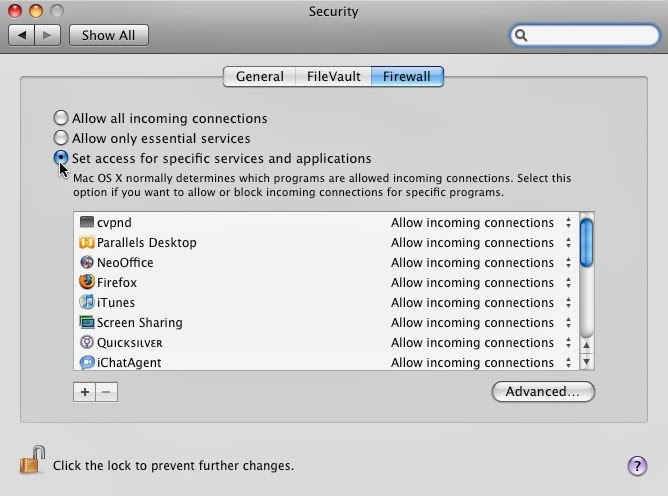Select the iTunes icon in the list
The image size is (668, 496).
pyautogui.click(x=87, y=303)
